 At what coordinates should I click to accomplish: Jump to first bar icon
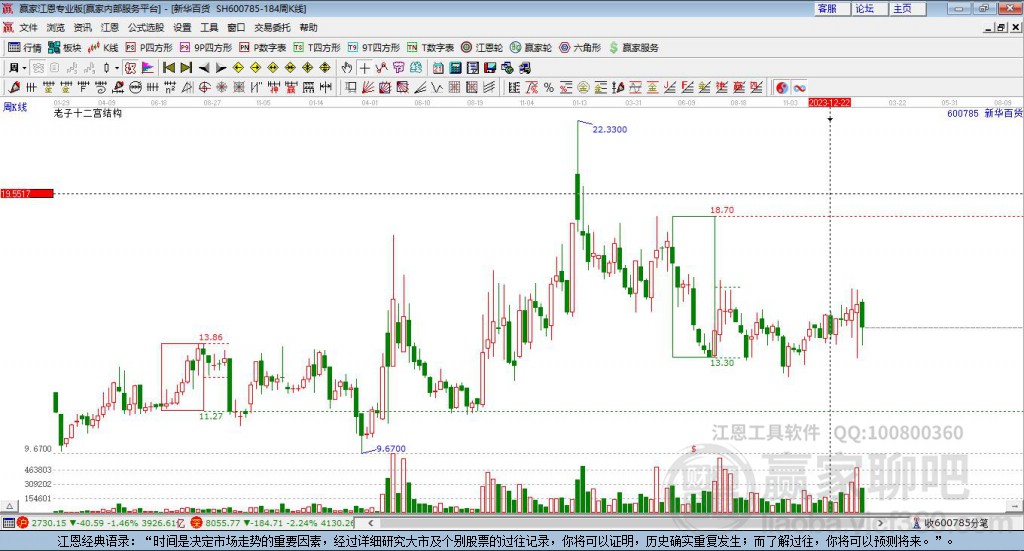pyautogui.click(x=168, y=68)
